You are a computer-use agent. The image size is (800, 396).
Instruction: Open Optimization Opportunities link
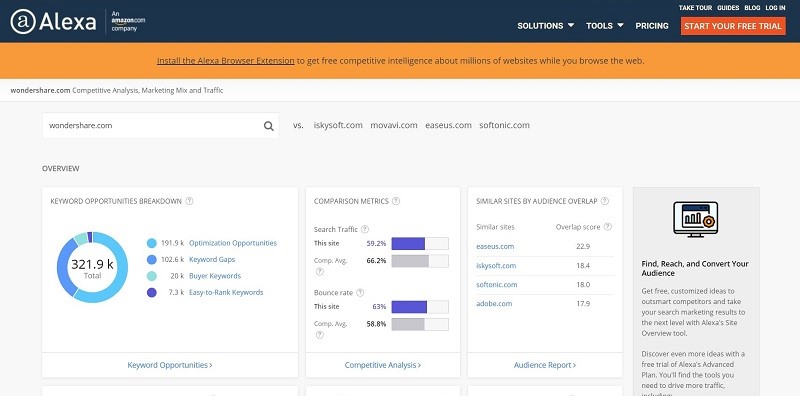[x=233, y=243]
